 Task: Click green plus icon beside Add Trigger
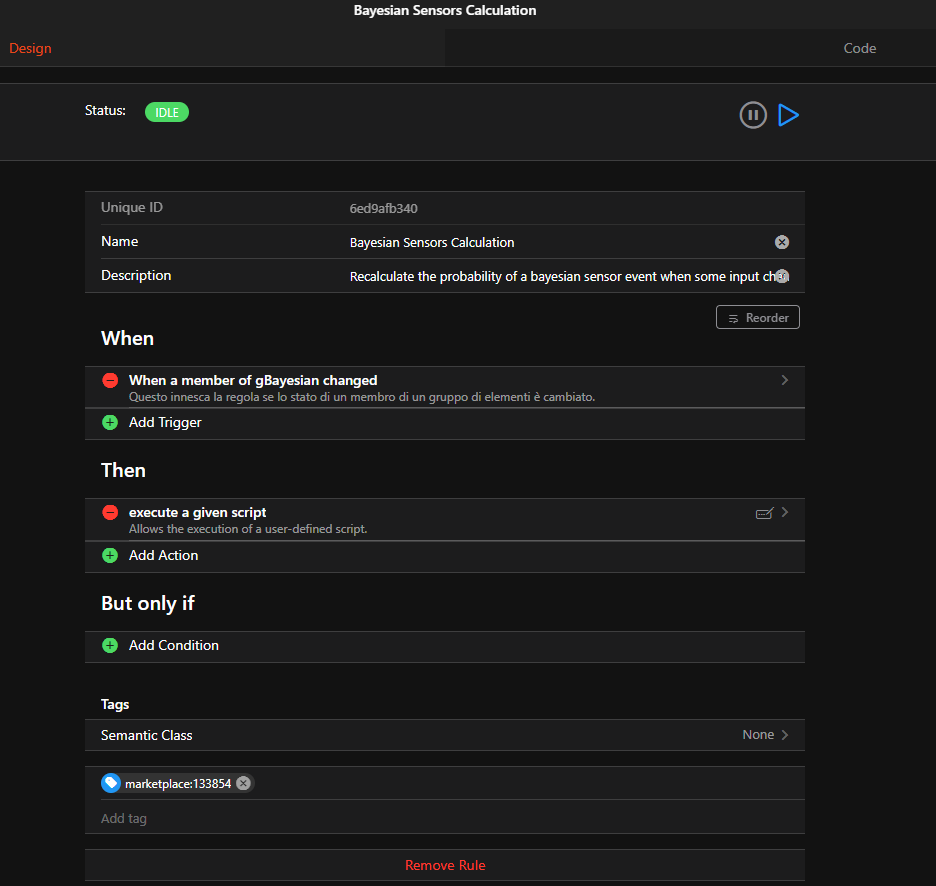(x=110, y=423)
